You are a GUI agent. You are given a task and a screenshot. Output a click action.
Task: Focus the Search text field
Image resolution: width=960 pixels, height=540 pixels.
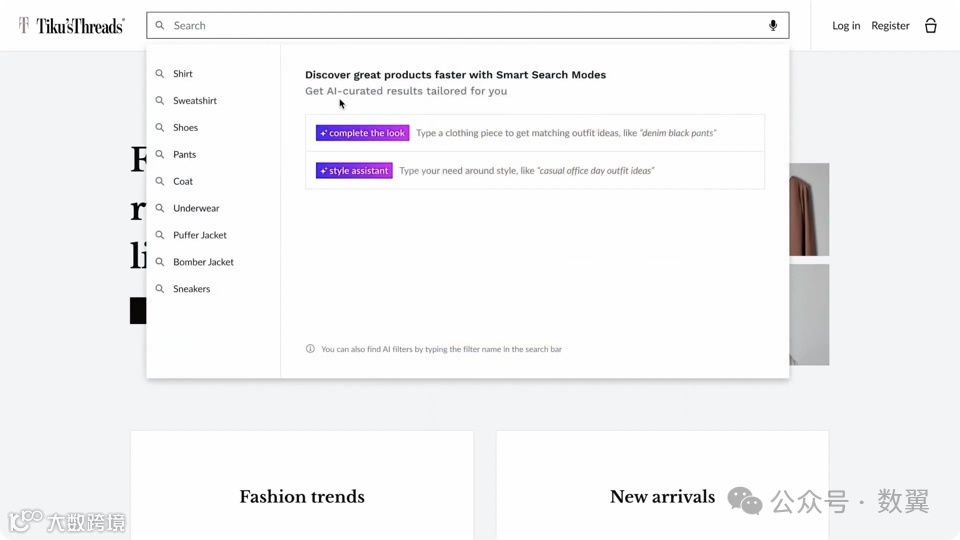pos(460,26)
